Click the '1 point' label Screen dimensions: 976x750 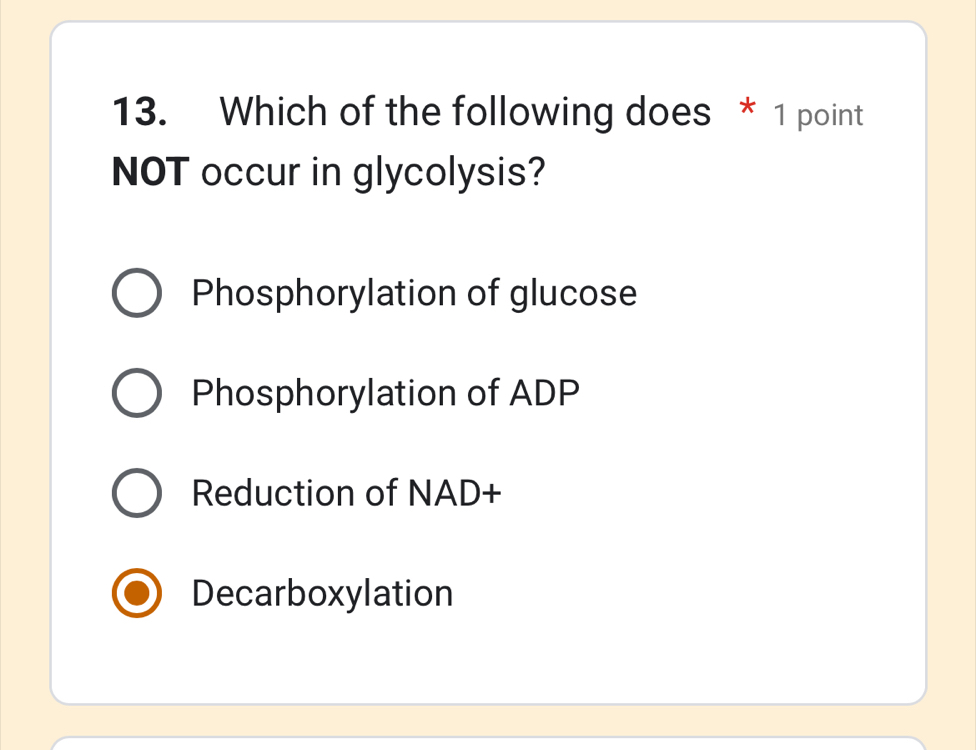pyautogui.click(x=816, y=115)
